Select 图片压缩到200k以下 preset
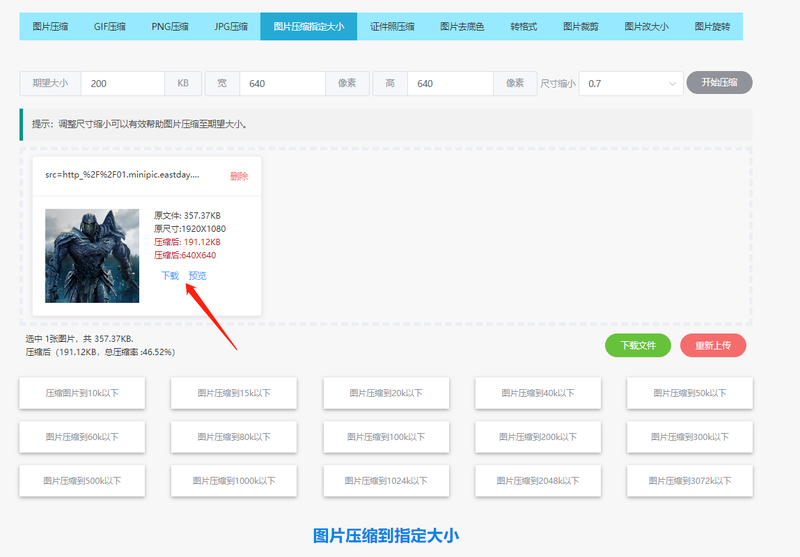This screenshot has height=557, width=800. pyautogui.click(x=538, y=437)
